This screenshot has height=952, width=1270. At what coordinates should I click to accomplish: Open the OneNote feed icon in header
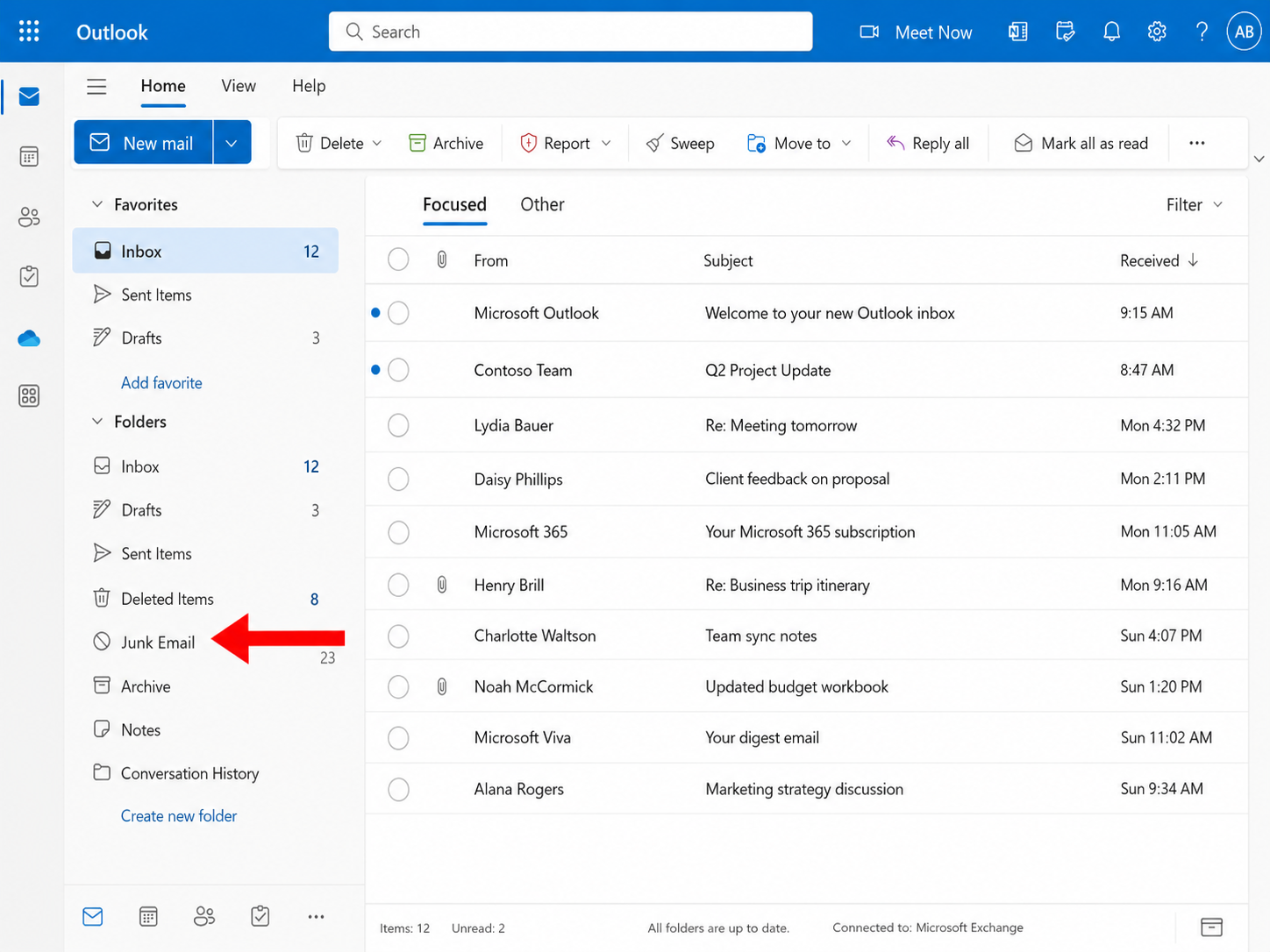[1018, 32]
